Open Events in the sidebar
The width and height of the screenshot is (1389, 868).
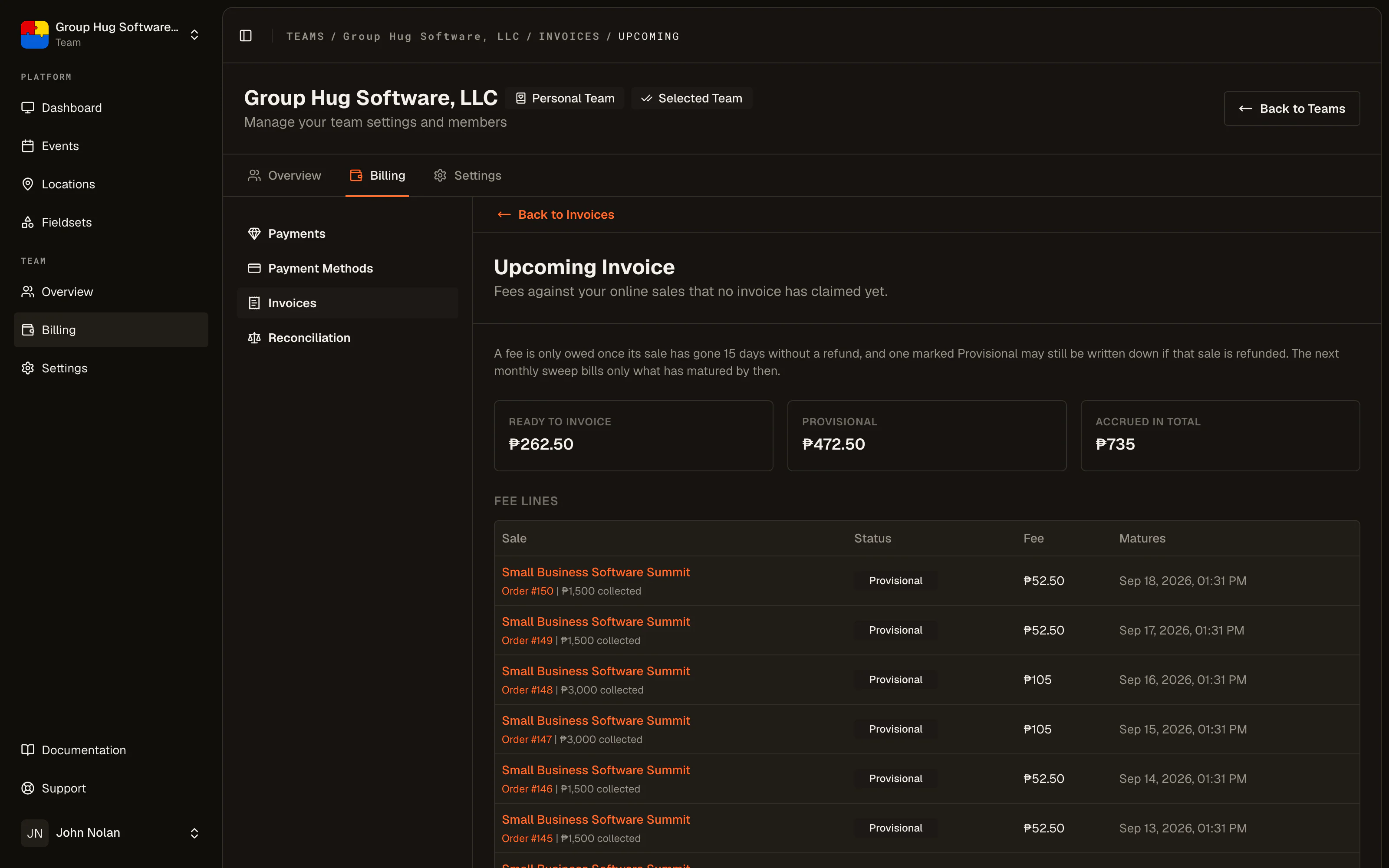[111, 146]
